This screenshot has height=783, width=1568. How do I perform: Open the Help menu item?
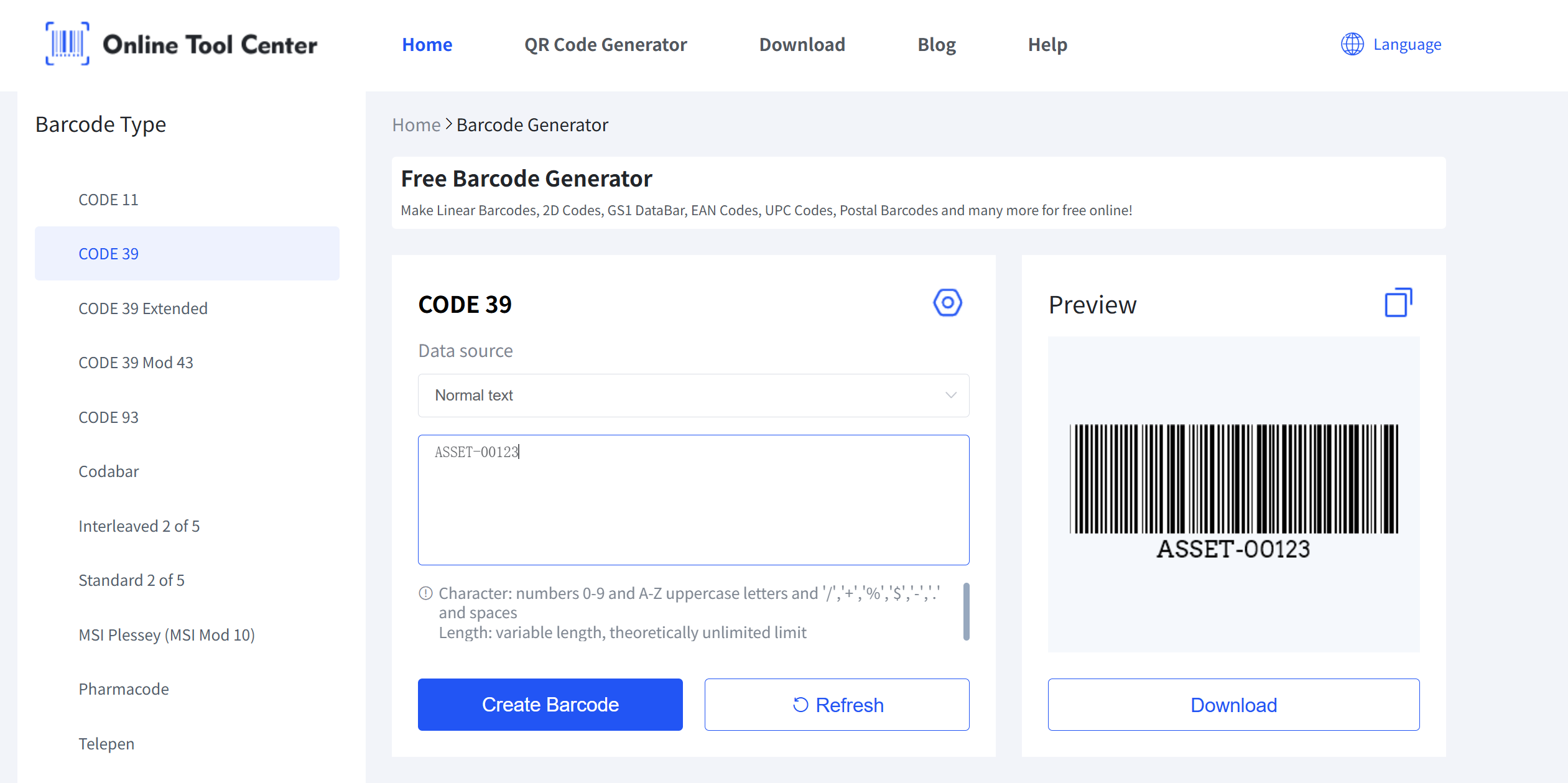(x=1047, y=45)
